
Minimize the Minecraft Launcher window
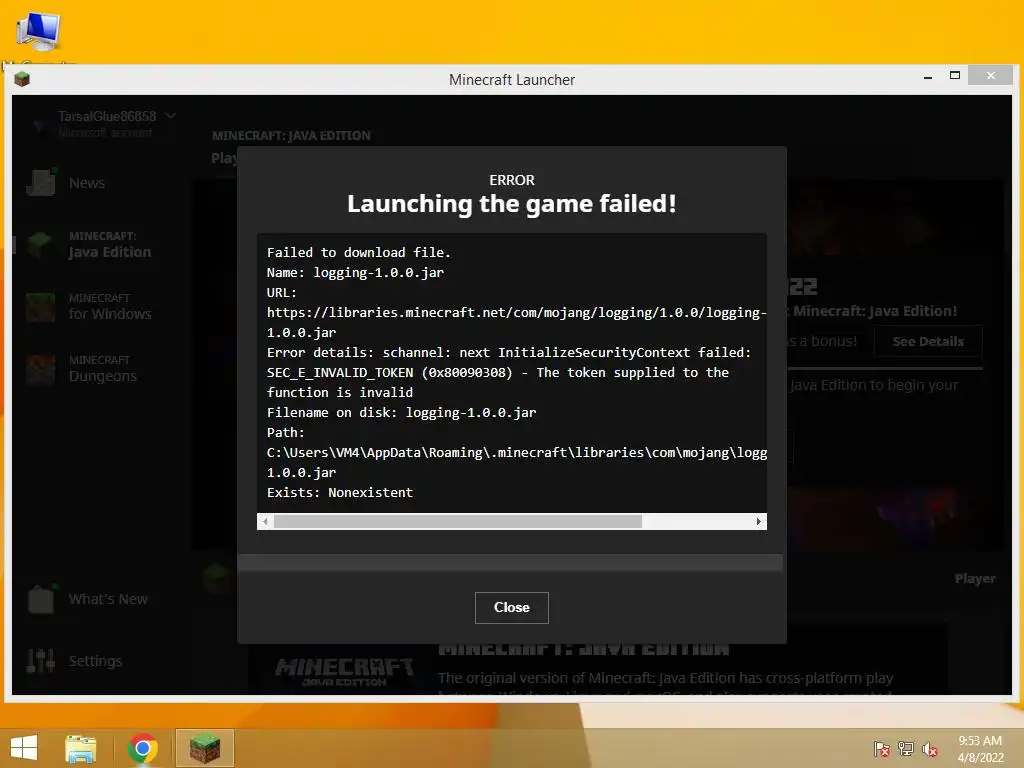927,77
